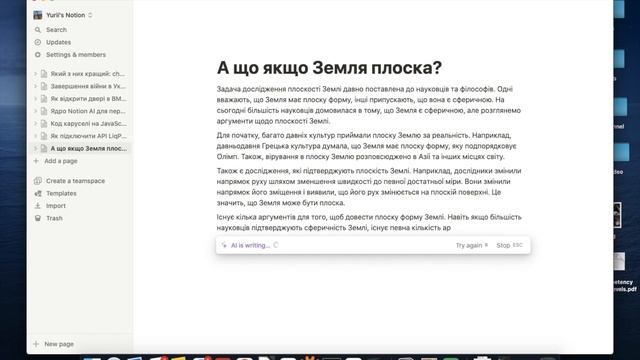Click paragraph starting 'Існує кілька аргументів'
This screenshot has height=360, width=640.
click(369, 222)
